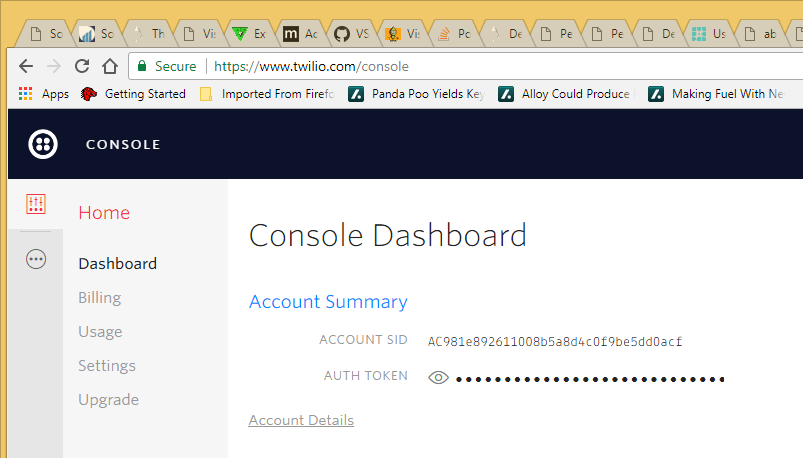Open the Getting Started bookmark

pyautogui.click(x=133, y=94)
